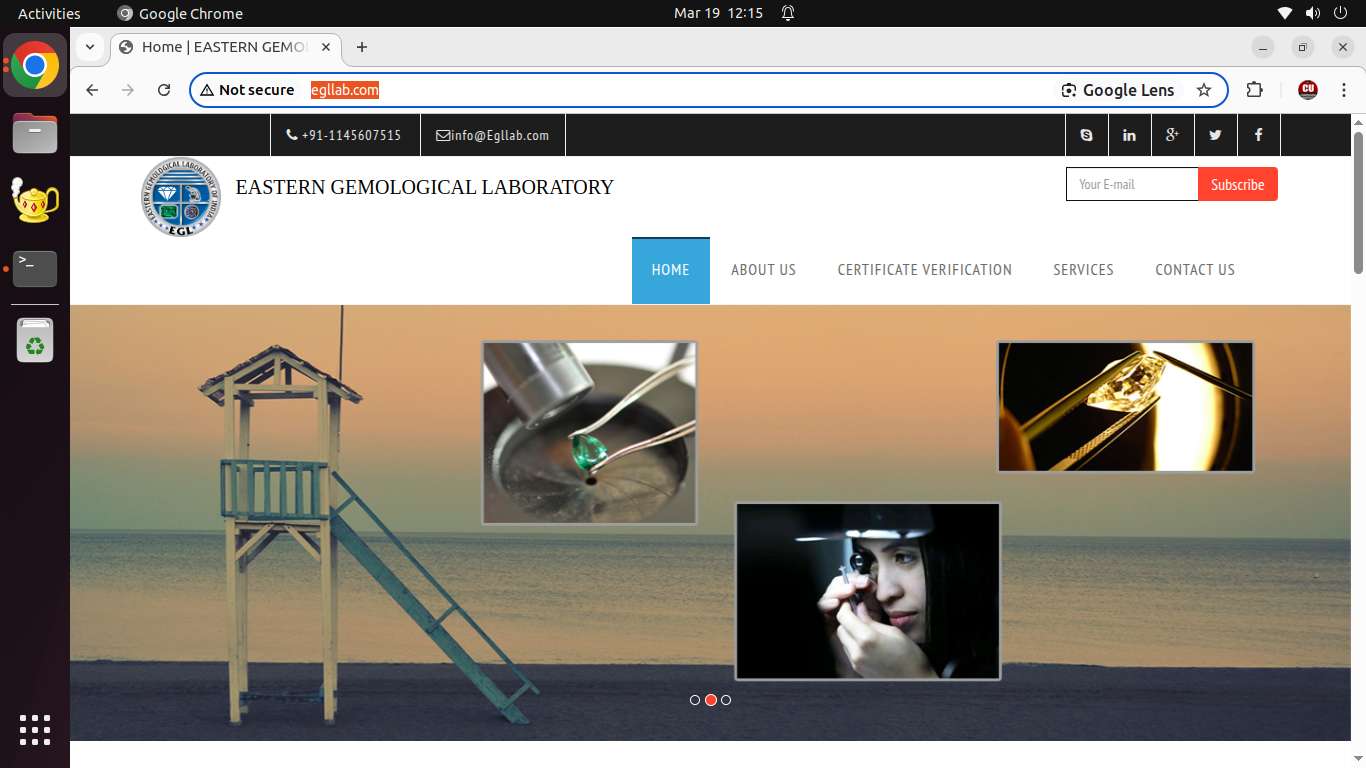Open Chrome's three-dot menu
The width and height of the screenshot is (1366, 768).
(x=1343, y=90)
